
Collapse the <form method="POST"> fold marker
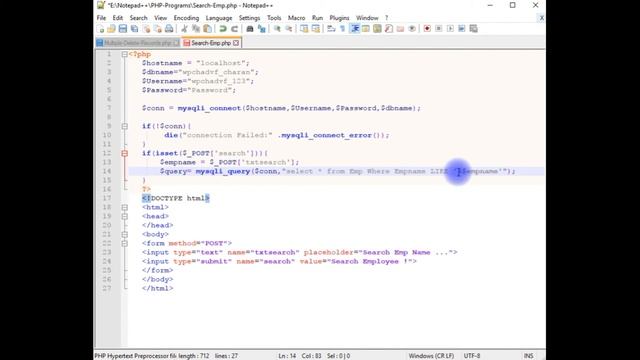coord(124,243)
